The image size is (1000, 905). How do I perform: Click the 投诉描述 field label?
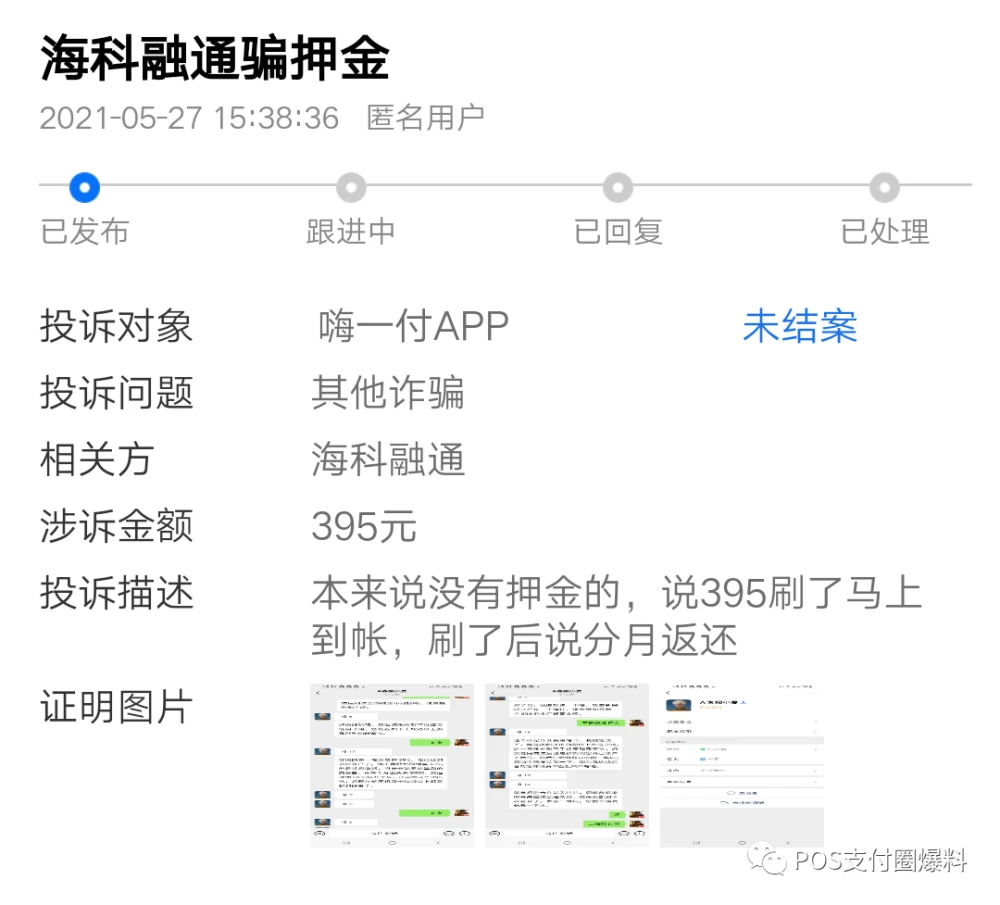click(116, 593)
